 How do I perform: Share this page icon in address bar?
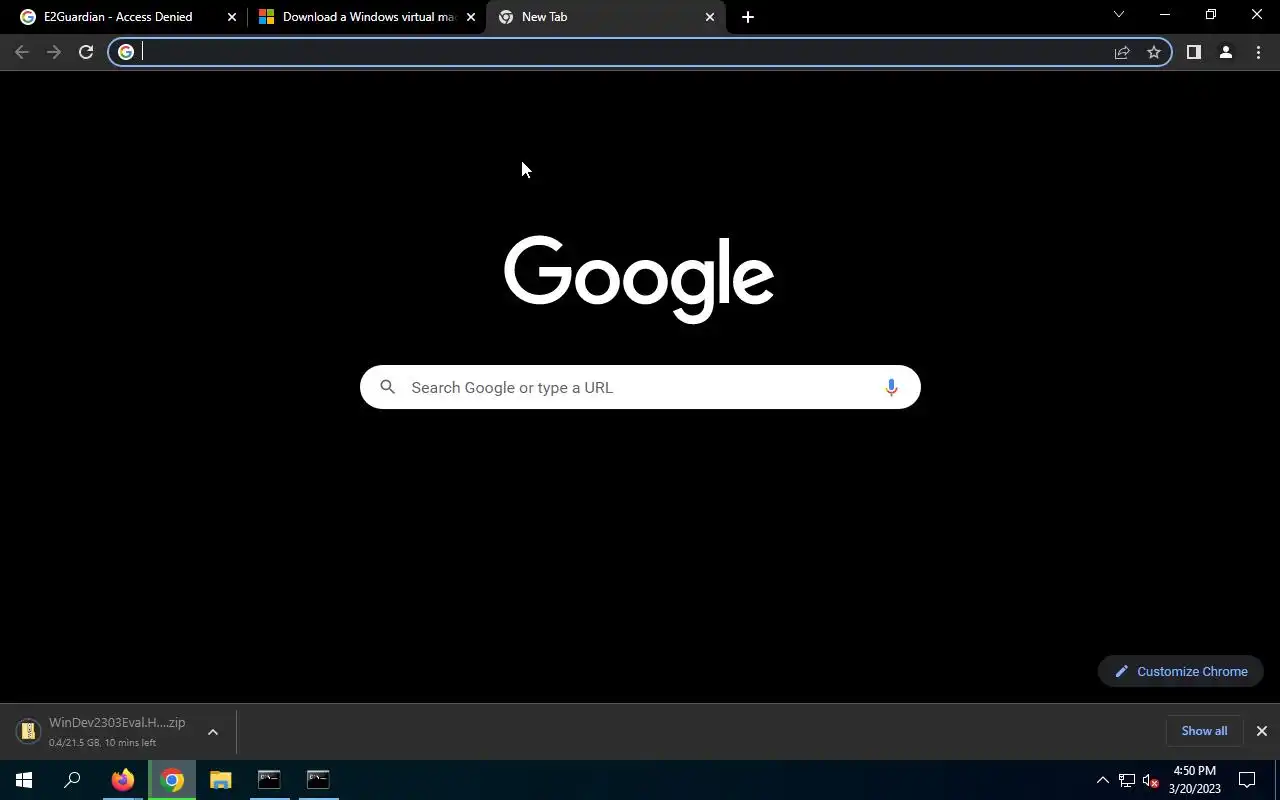(x=1122, y=52)
